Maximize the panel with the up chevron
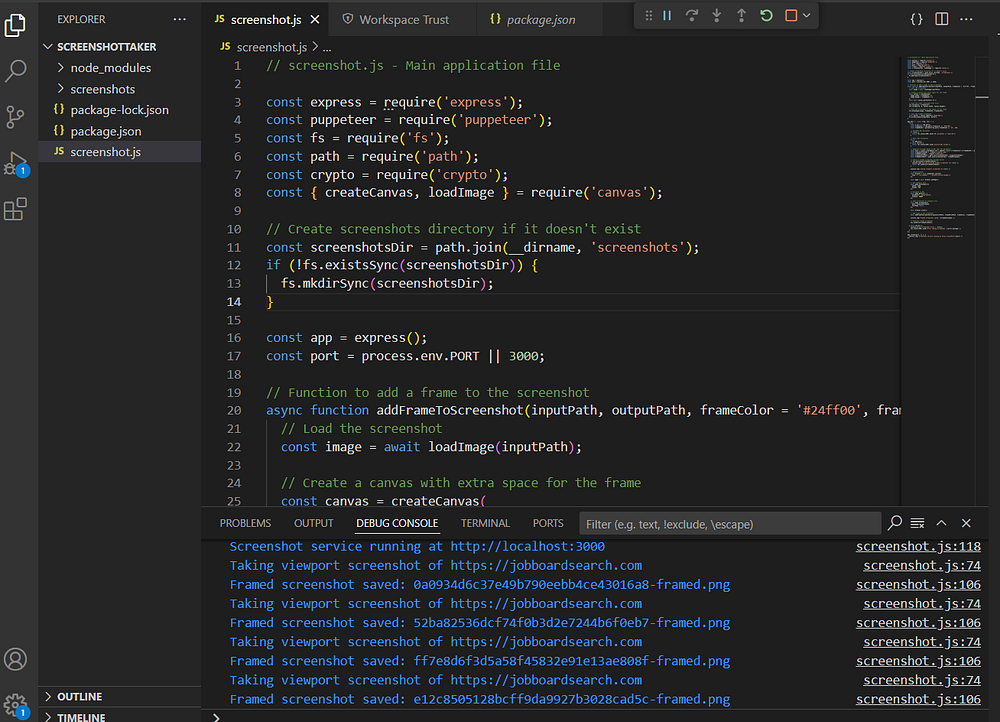Viewport: 1000px width, 722px height. (x=941, y=523)
